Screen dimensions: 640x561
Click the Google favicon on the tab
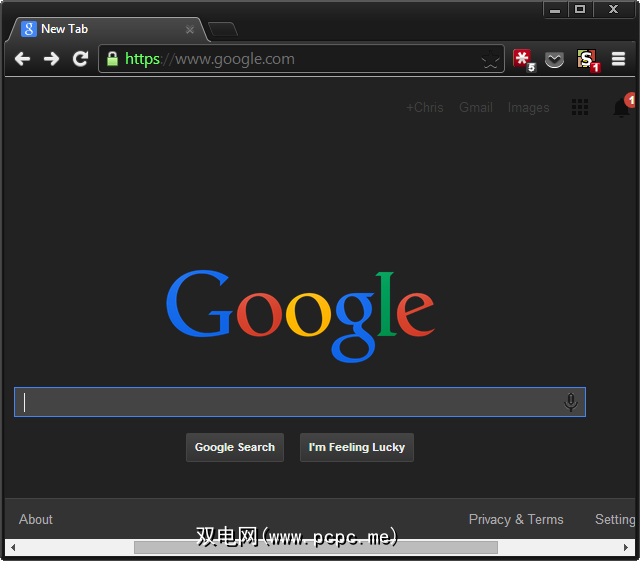(29, 29)
